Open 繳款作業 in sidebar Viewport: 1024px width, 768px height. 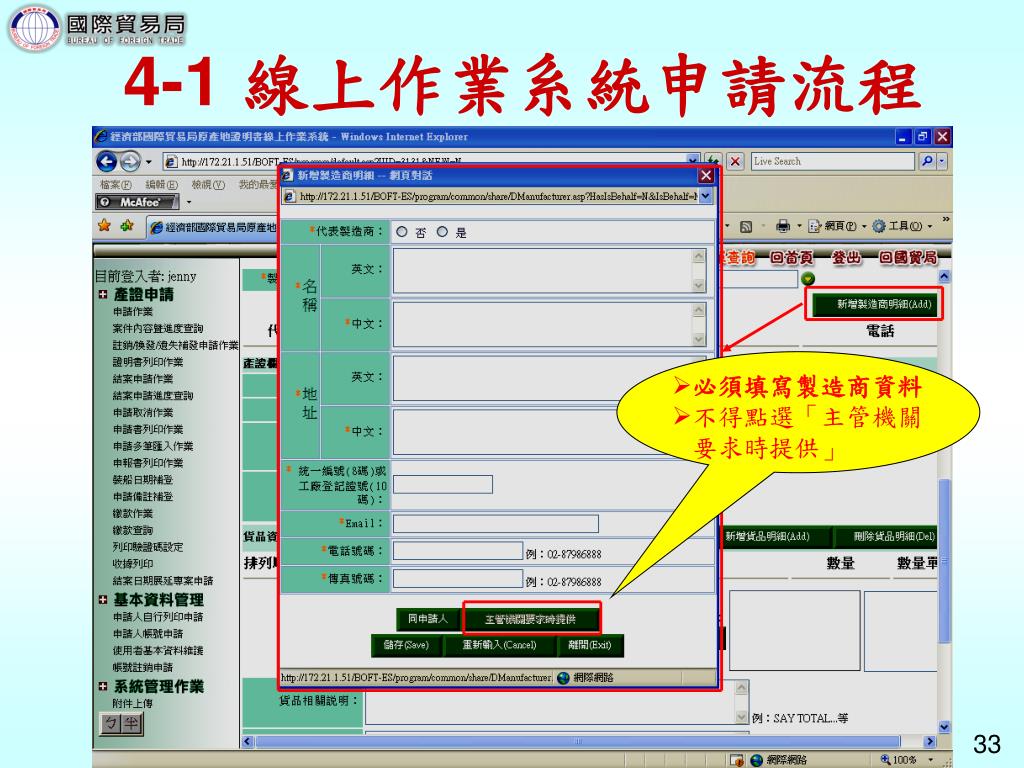pos(133,513)
